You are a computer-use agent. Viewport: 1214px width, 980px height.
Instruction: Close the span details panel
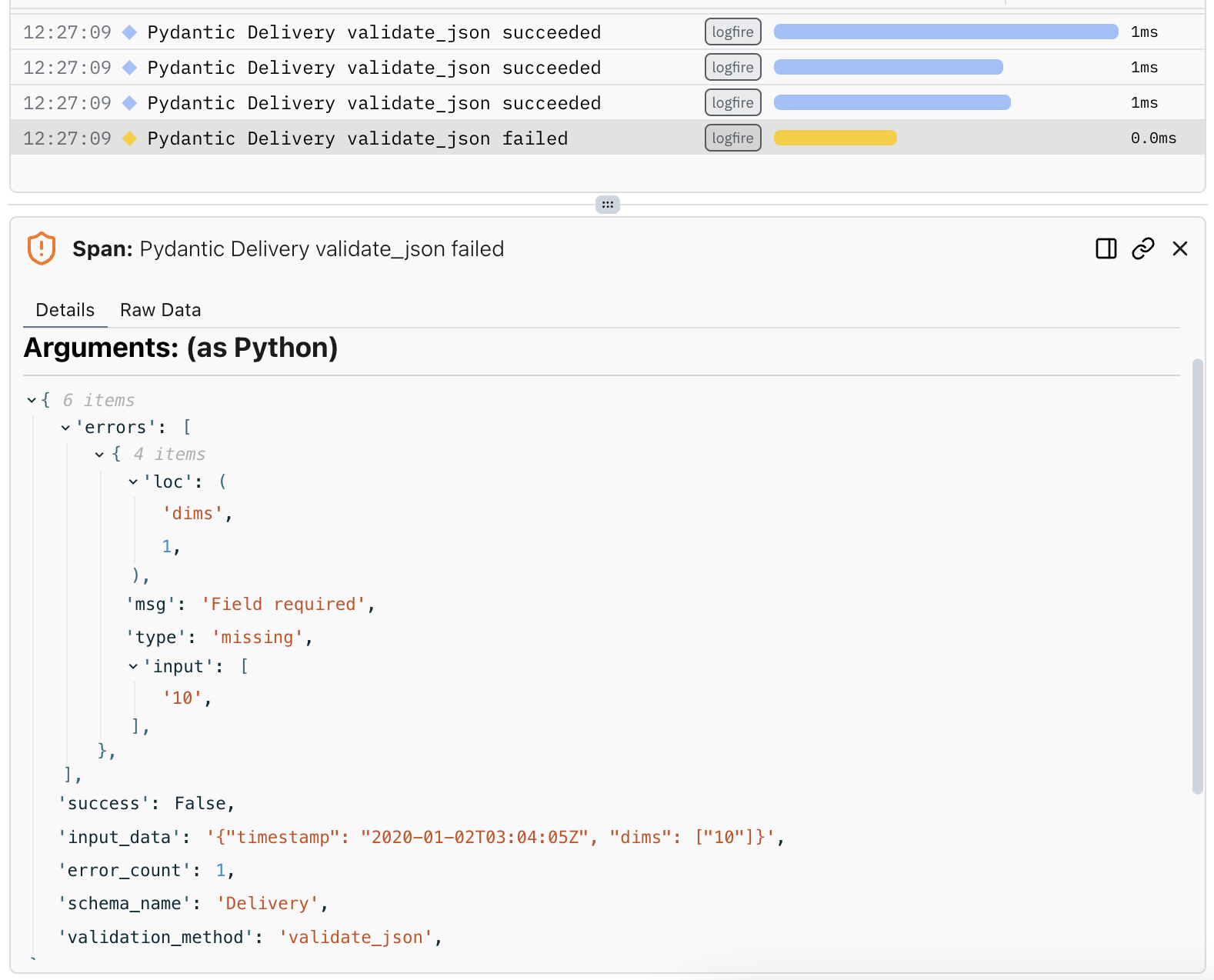[x=1180, y=248]
